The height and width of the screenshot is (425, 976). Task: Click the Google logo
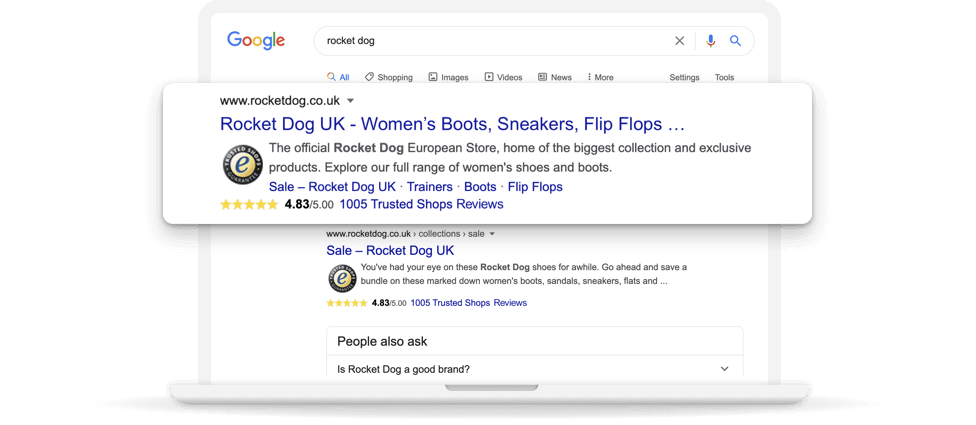click(x=256, y=41)
